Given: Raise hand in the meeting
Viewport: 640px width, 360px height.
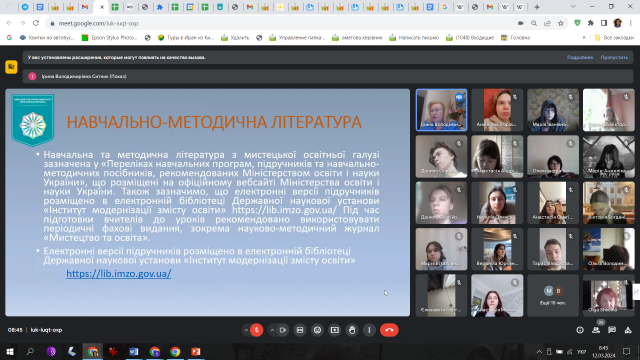Looking at the screenshot, I should 352,330.
